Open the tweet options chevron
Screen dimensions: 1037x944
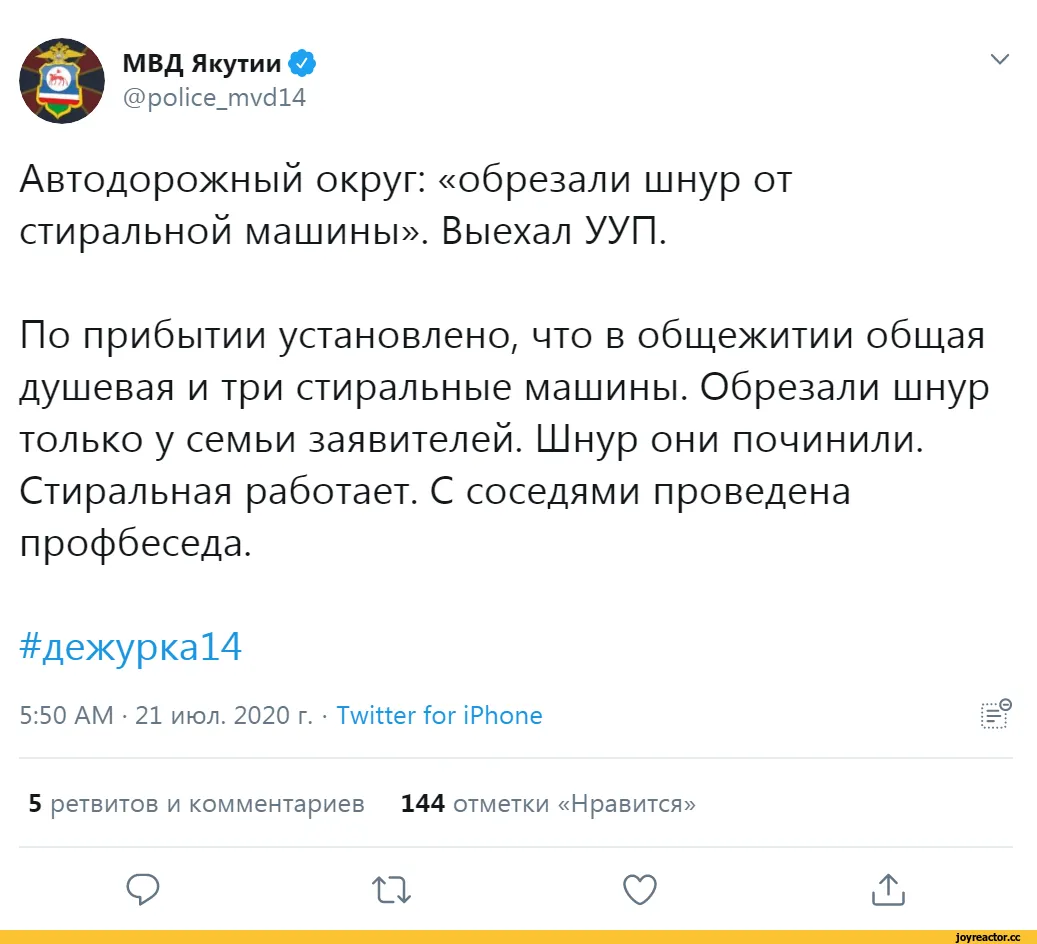click(x=999, y=59)
